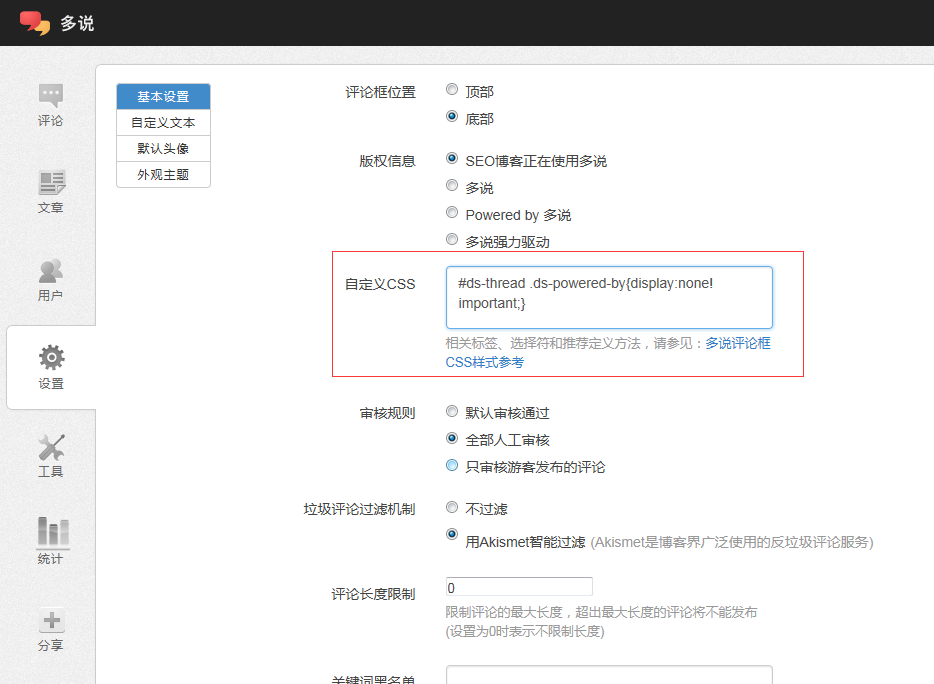934x684 pixels.
Task: Click the 评论长度限制 label
Action: coord(373,594)
